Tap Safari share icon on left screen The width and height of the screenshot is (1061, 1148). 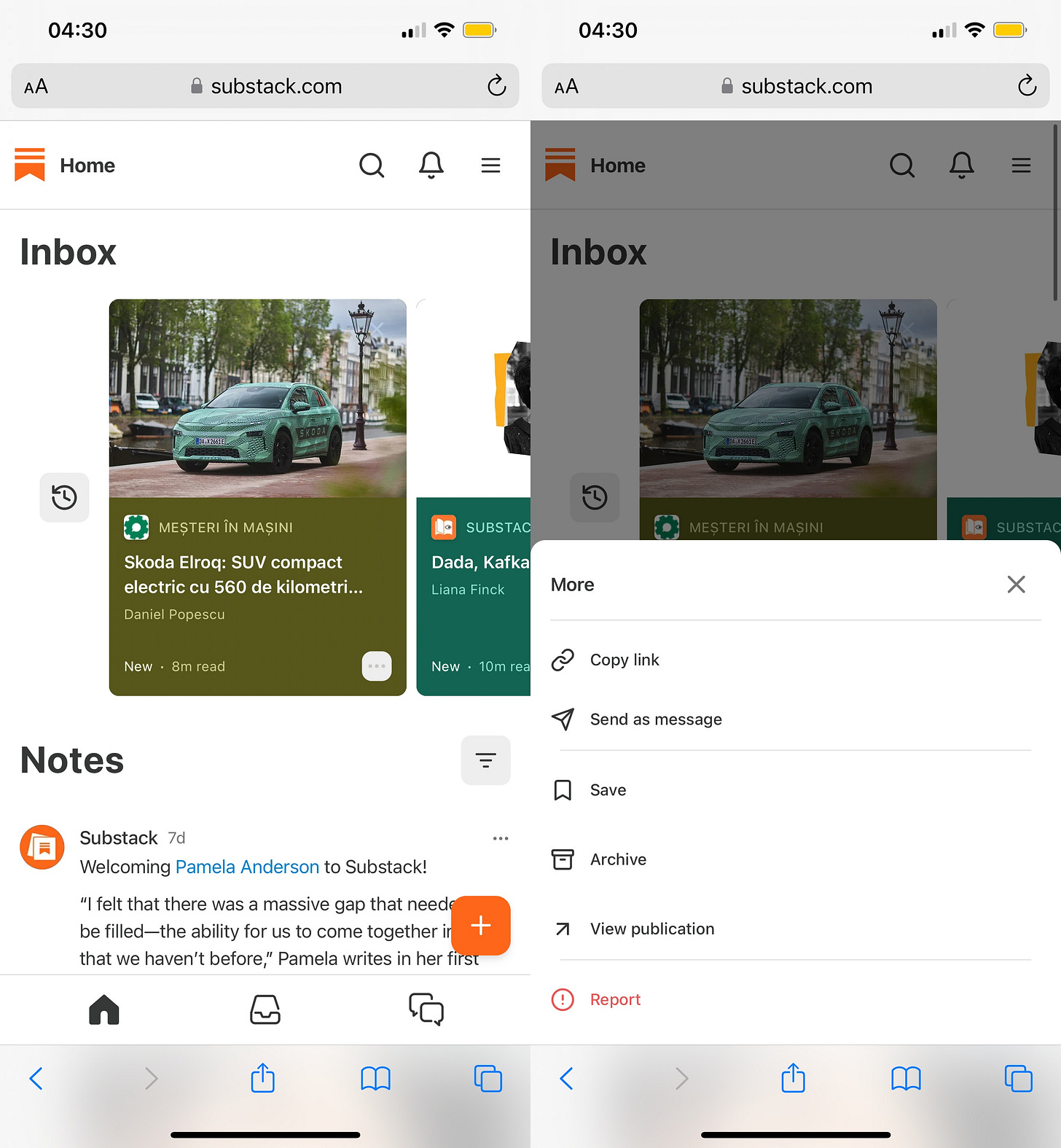(263, 1077)
